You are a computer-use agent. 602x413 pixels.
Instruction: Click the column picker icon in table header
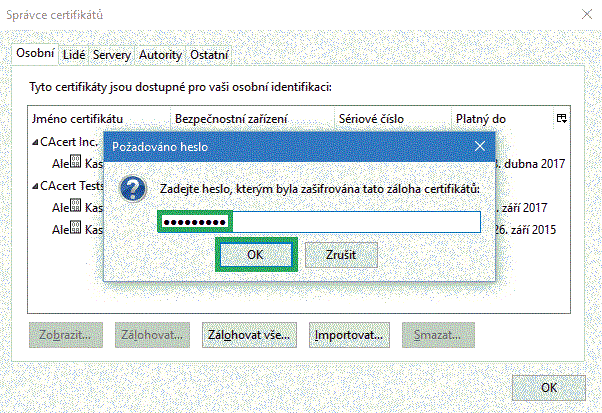[x=562, y=118]
